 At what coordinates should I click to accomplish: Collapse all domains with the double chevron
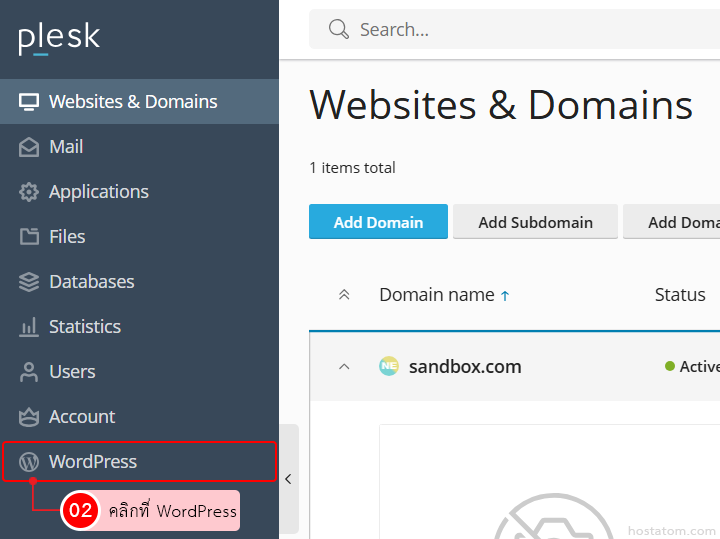click(344, 295)
